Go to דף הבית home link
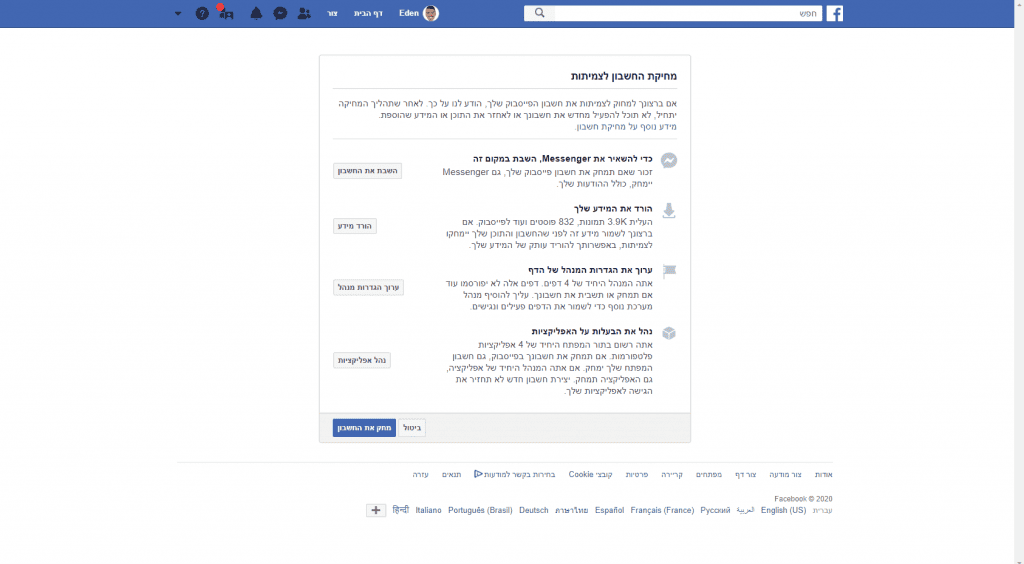The height and width of the screenshot is (564, 1024). (368, 13)
